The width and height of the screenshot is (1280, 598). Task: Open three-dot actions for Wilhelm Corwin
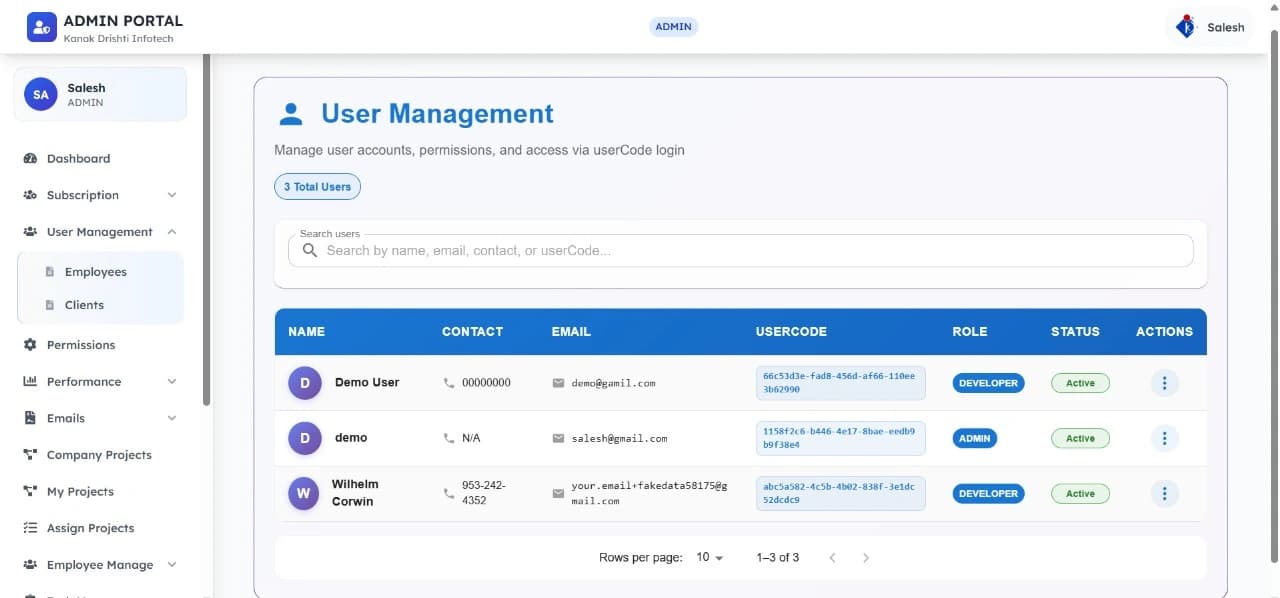point(1164,493)
